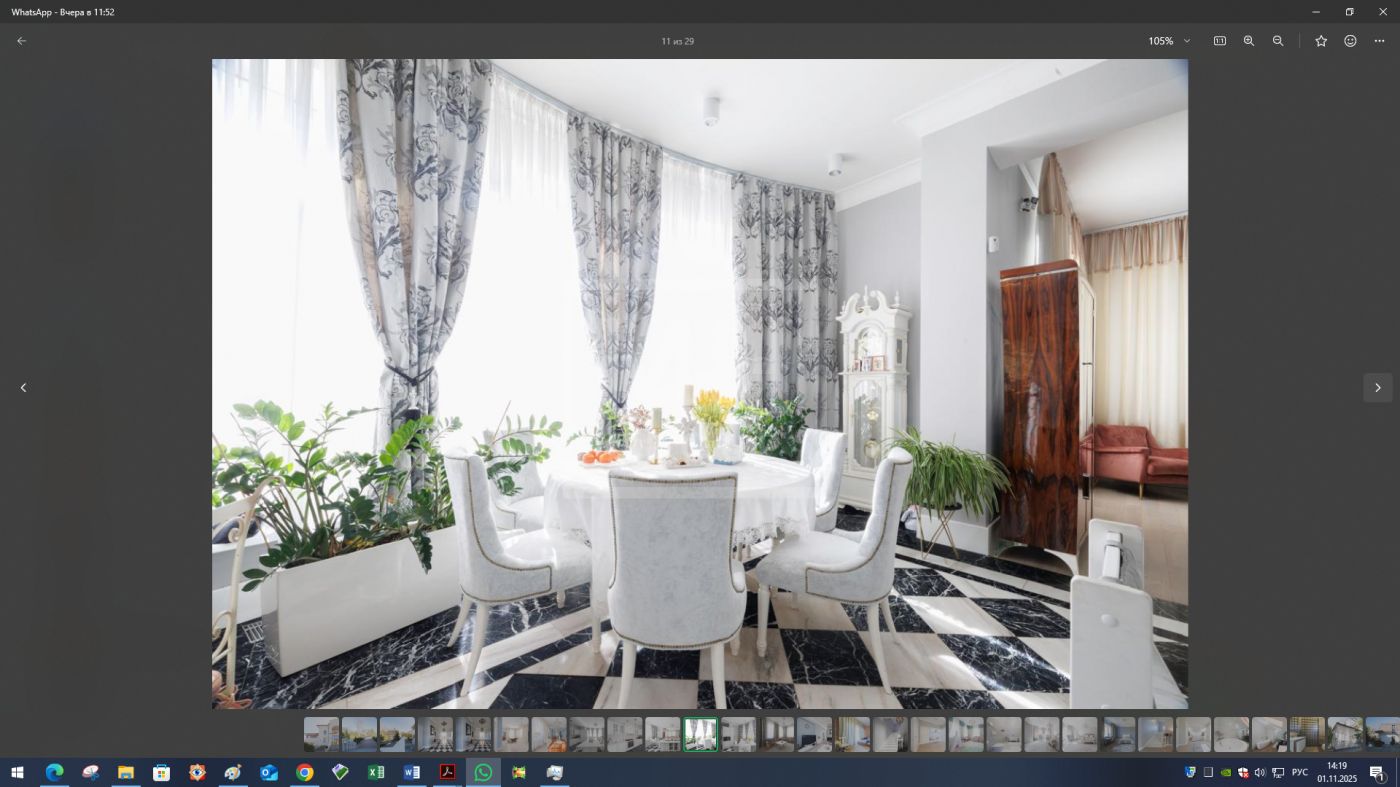Viewport: 1400px width, 787px height.
Task: Toggle the system volume speaker icon
Action: tap(1260, 772)
